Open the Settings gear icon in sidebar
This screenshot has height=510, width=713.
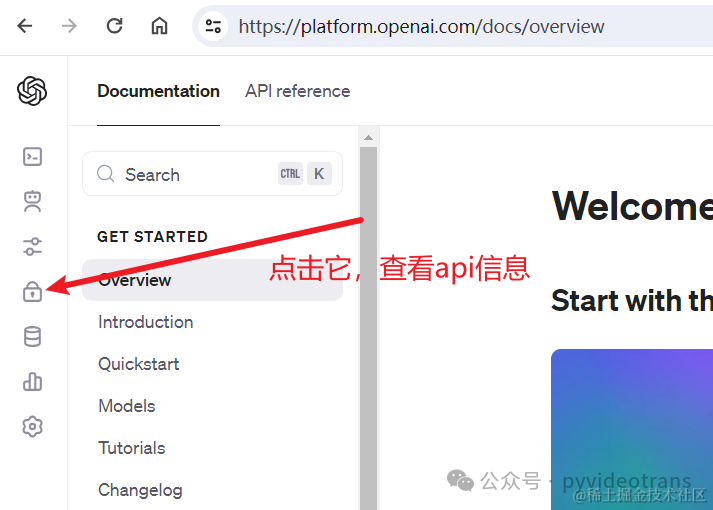pos(32,426)
